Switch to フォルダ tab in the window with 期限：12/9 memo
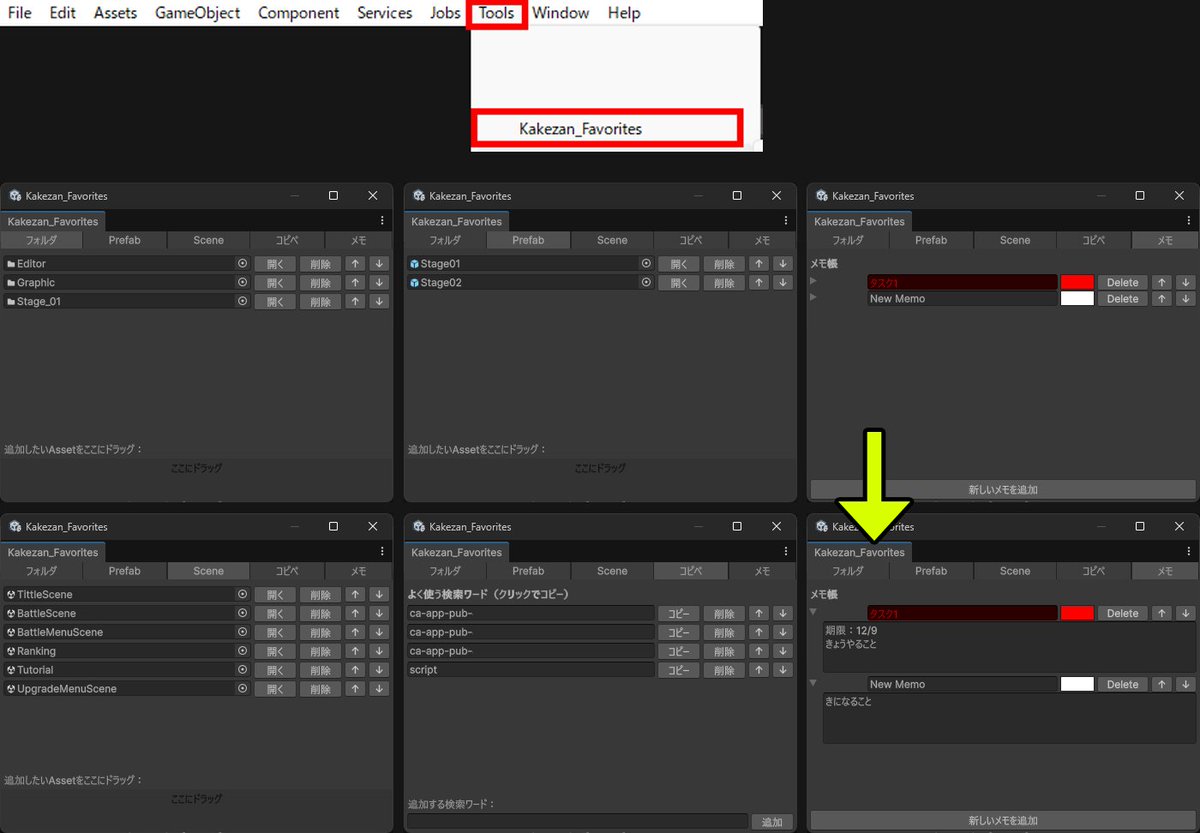This screenshot has width=1200, height=833. [x=848, y=571]
